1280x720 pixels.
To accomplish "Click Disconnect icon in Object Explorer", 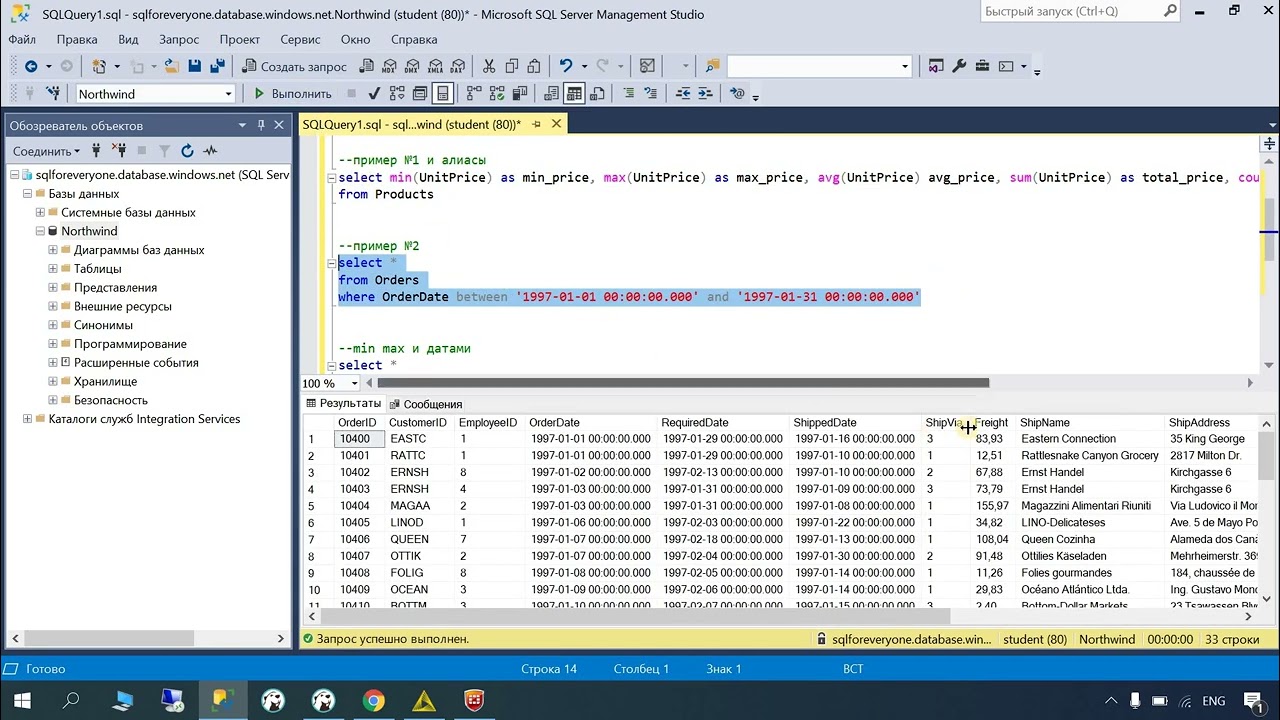I will [119, 151].
